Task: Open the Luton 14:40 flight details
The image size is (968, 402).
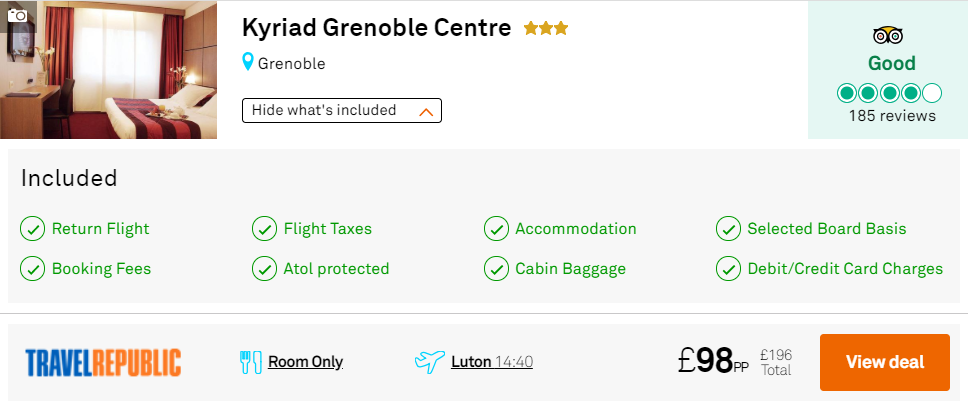Action: coord(491,362)
